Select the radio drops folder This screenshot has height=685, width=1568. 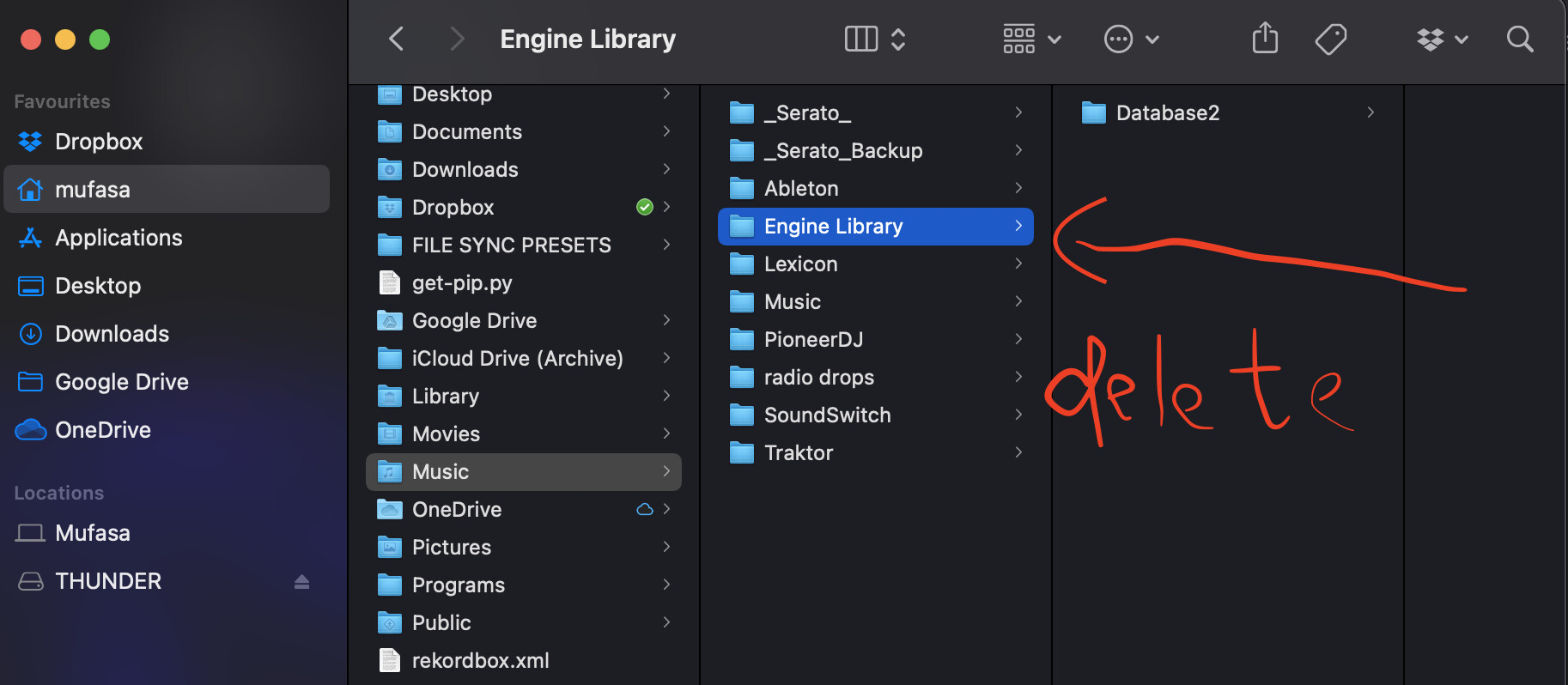876,378
